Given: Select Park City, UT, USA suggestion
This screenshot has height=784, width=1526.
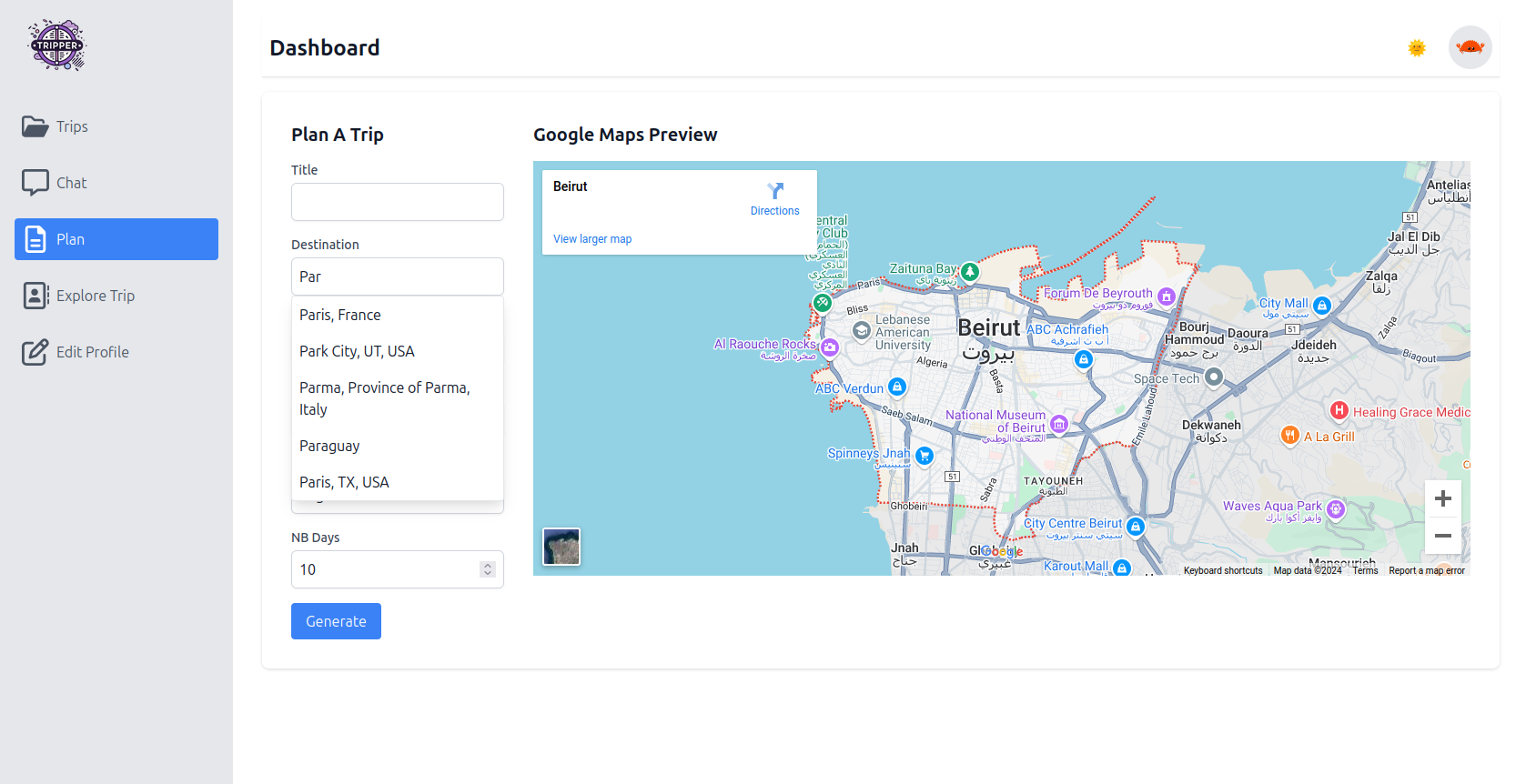Looking at the screenshot, I should click(398, 351).
